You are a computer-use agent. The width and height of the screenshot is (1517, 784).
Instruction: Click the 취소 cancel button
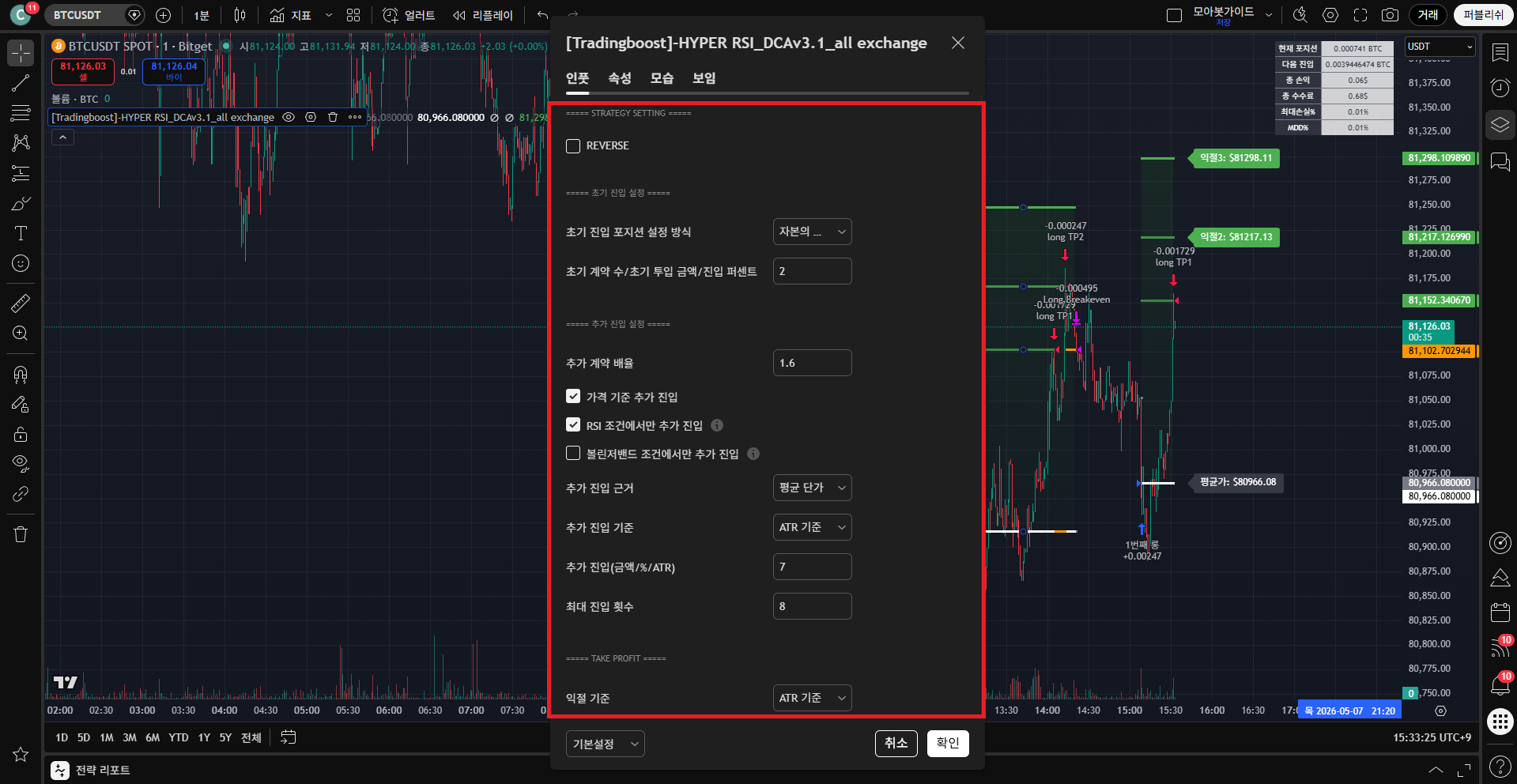896,743
